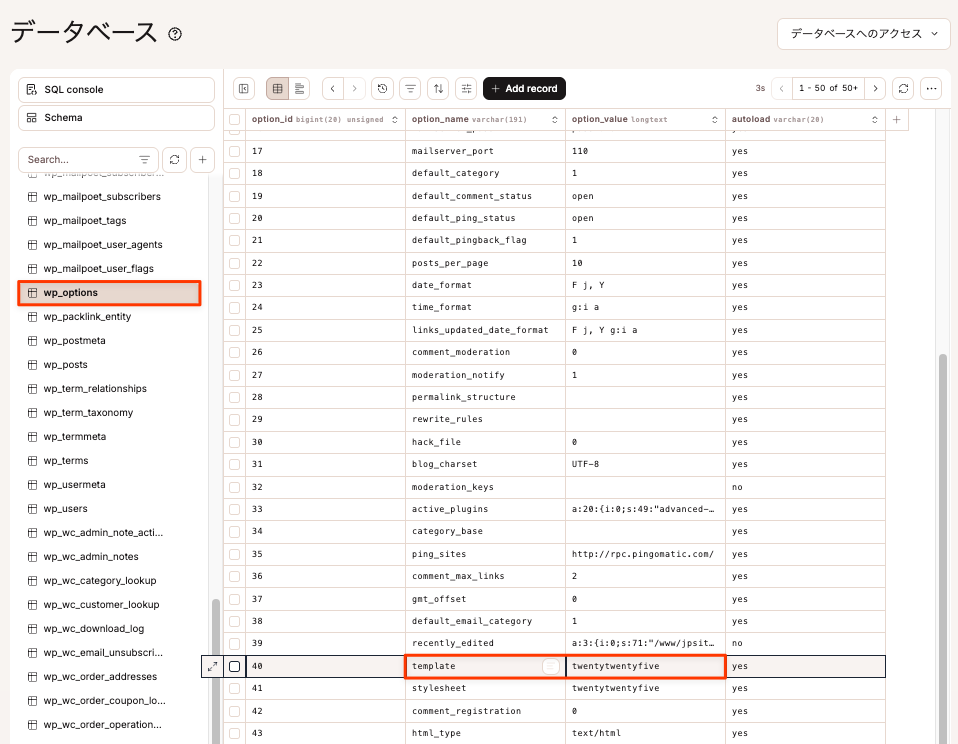Go back in navigation history
Image resolution: width=958 pixels, height=744 pixels.
tap(332, 89)
